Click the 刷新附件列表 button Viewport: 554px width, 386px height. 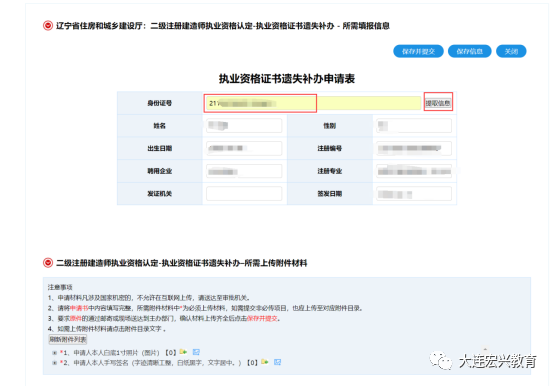click(67, 339)
